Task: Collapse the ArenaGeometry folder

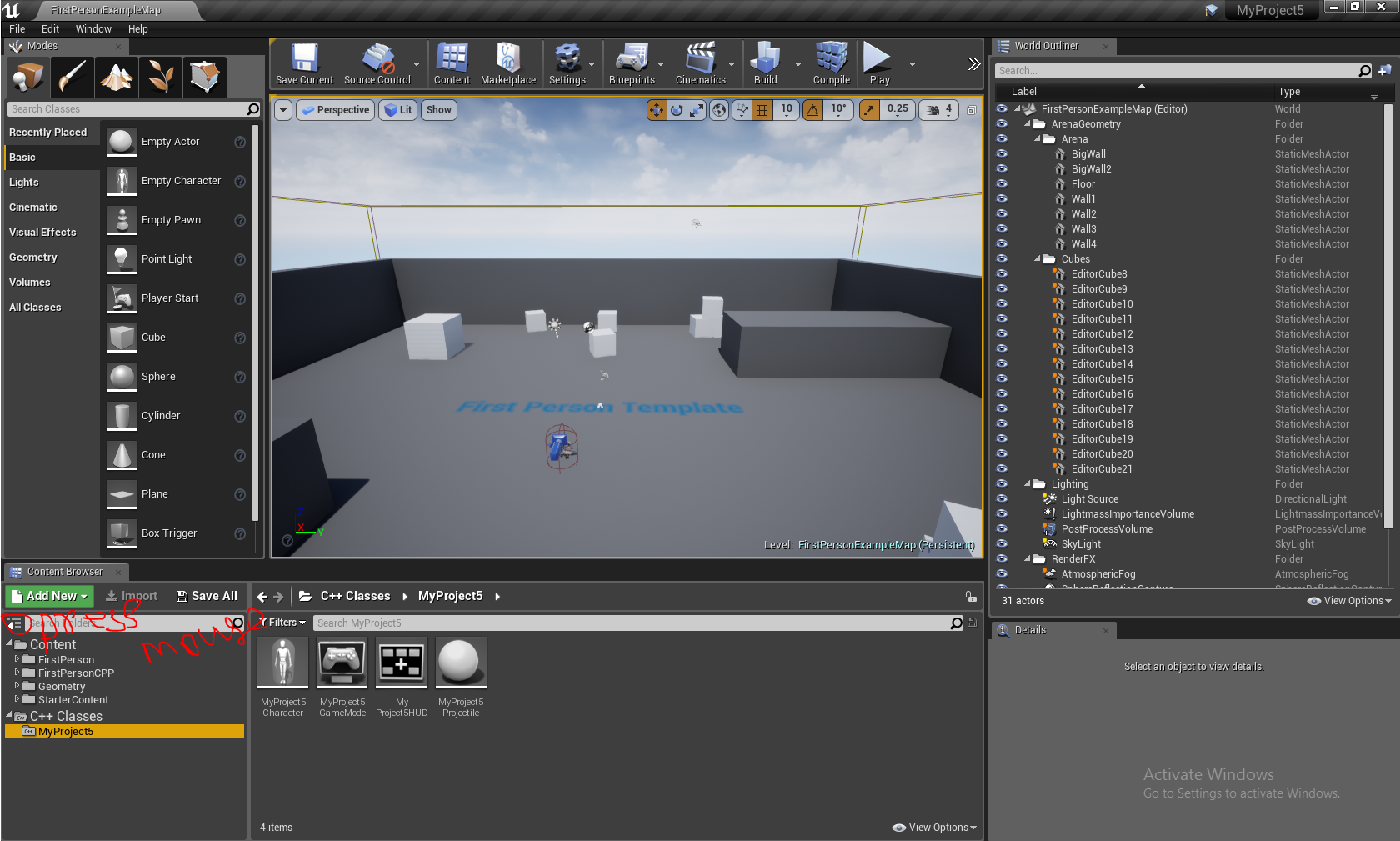Action: [1027, 124]
